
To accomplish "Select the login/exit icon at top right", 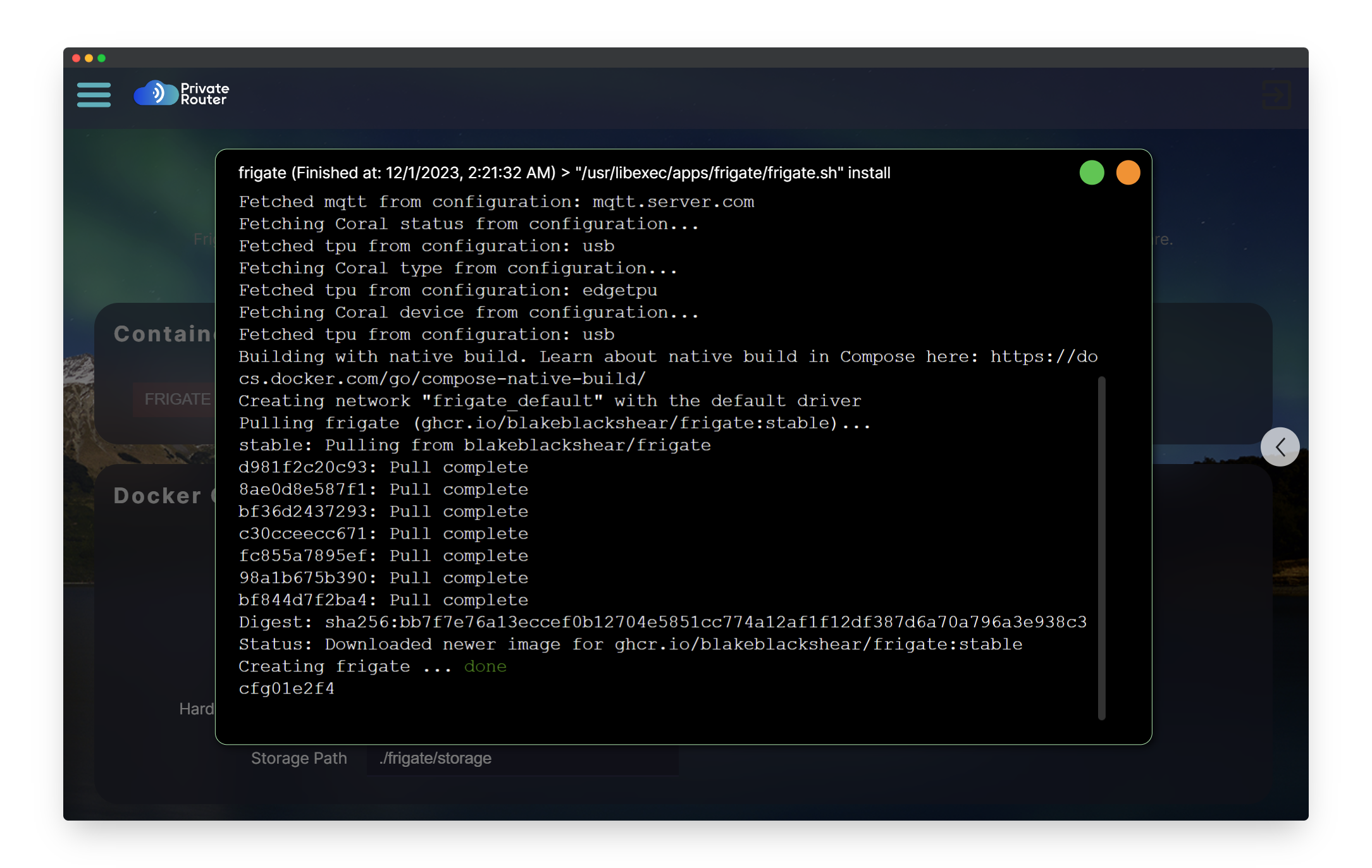I will point(1275,95).
